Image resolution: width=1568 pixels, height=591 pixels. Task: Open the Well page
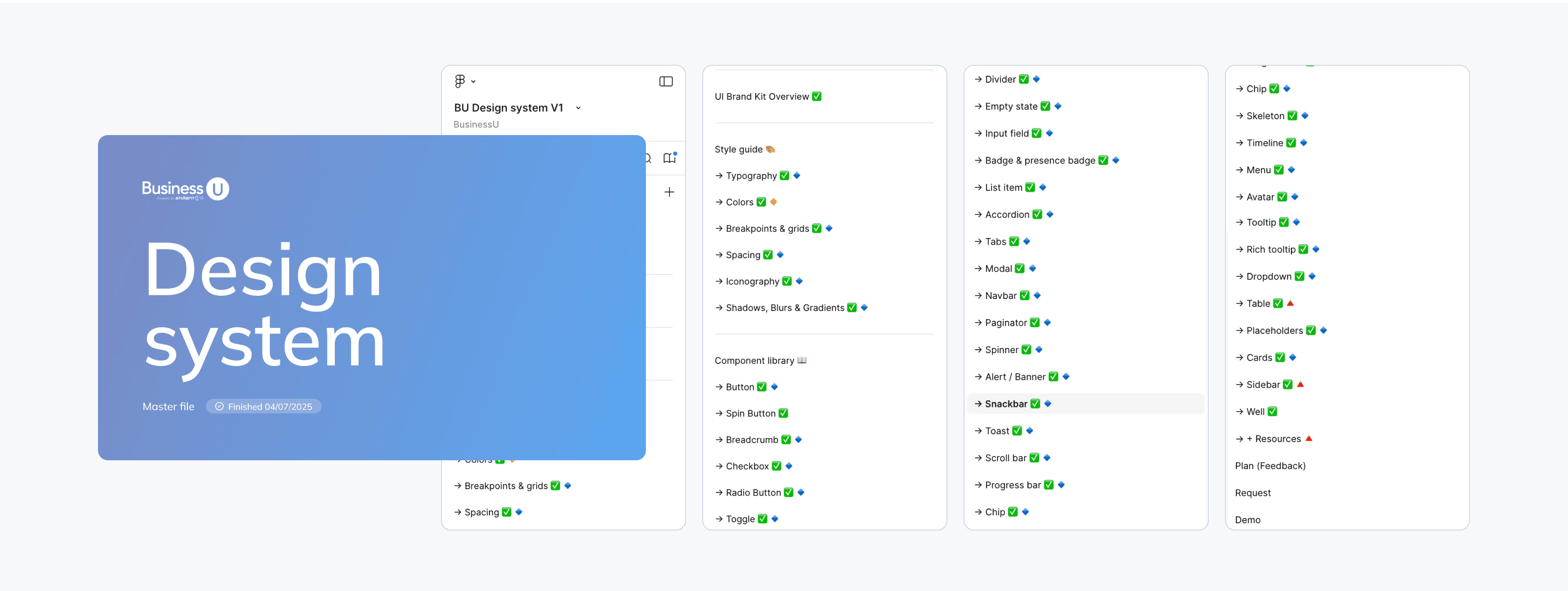(x=1255, y=412)
